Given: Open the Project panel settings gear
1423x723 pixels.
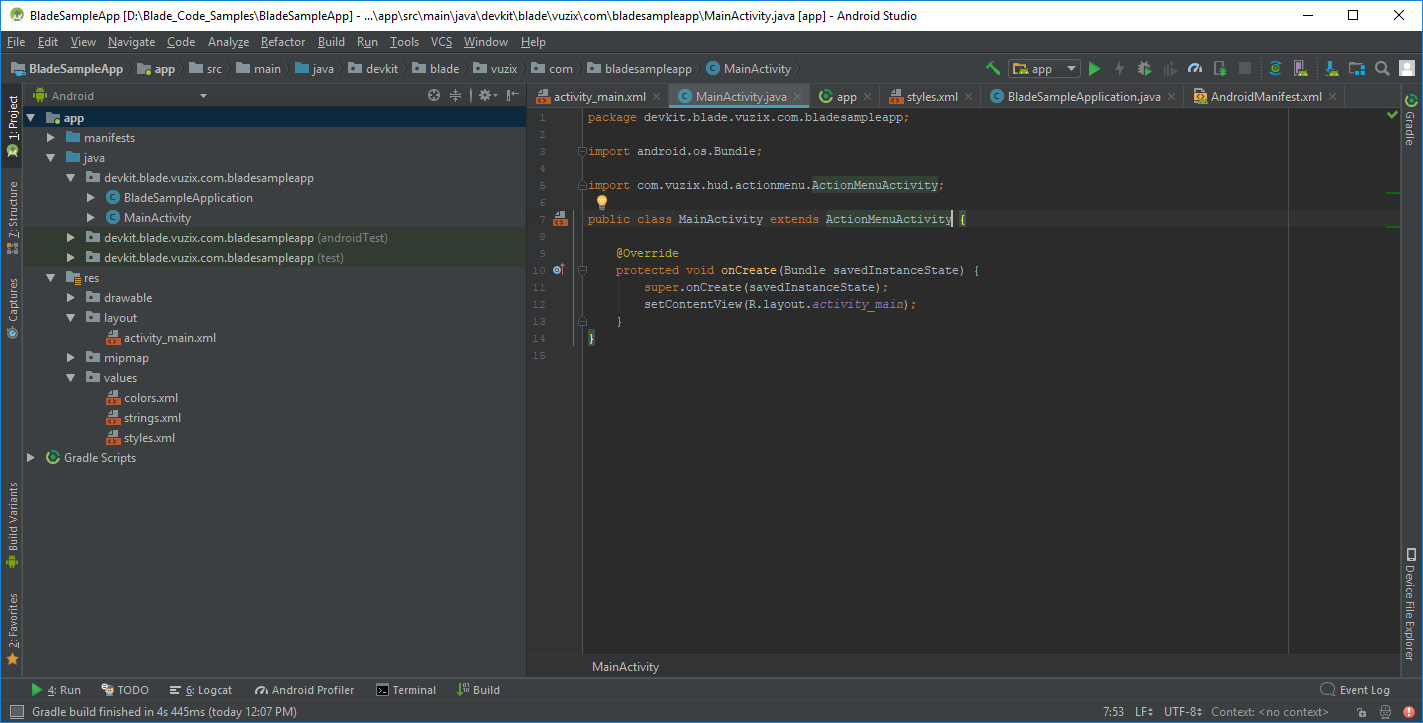Looking at the screenshot, I should pyautogui.click(x=486, y=96).
